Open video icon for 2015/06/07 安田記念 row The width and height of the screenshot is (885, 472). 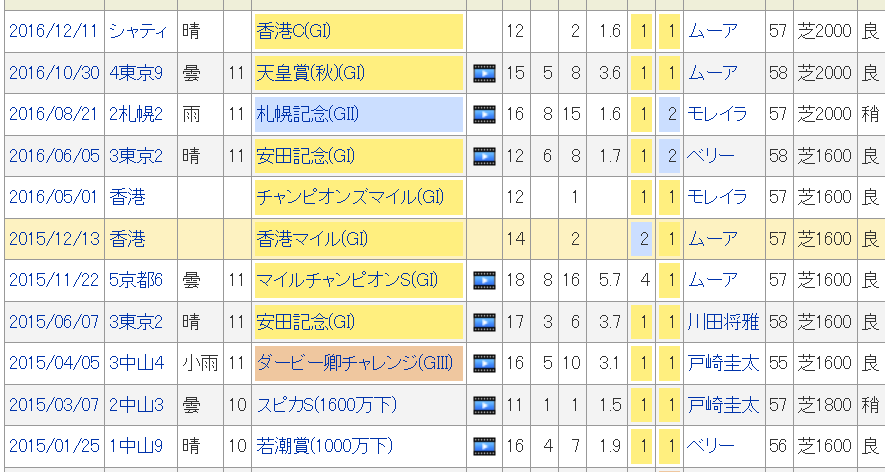(x=484, y=322)
